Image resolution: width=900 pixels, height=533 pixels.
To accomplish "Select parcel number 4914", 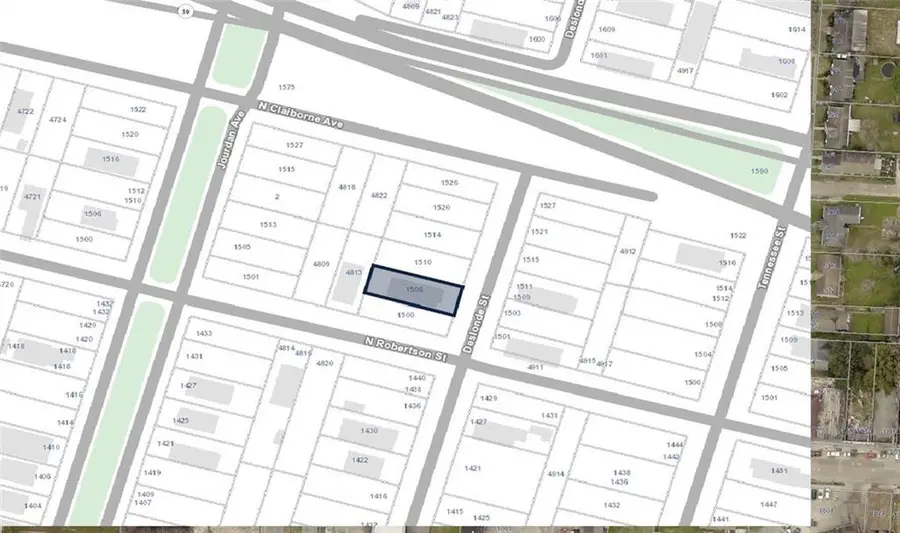I will click(556, 474).
